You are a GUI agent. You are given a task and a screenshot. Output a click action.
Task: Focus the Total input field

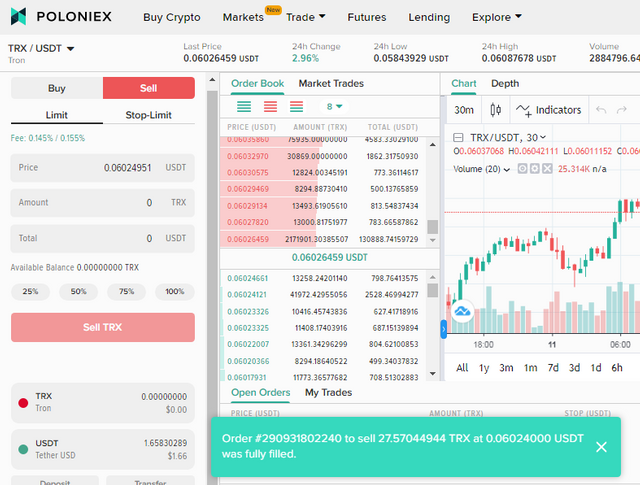103,238
